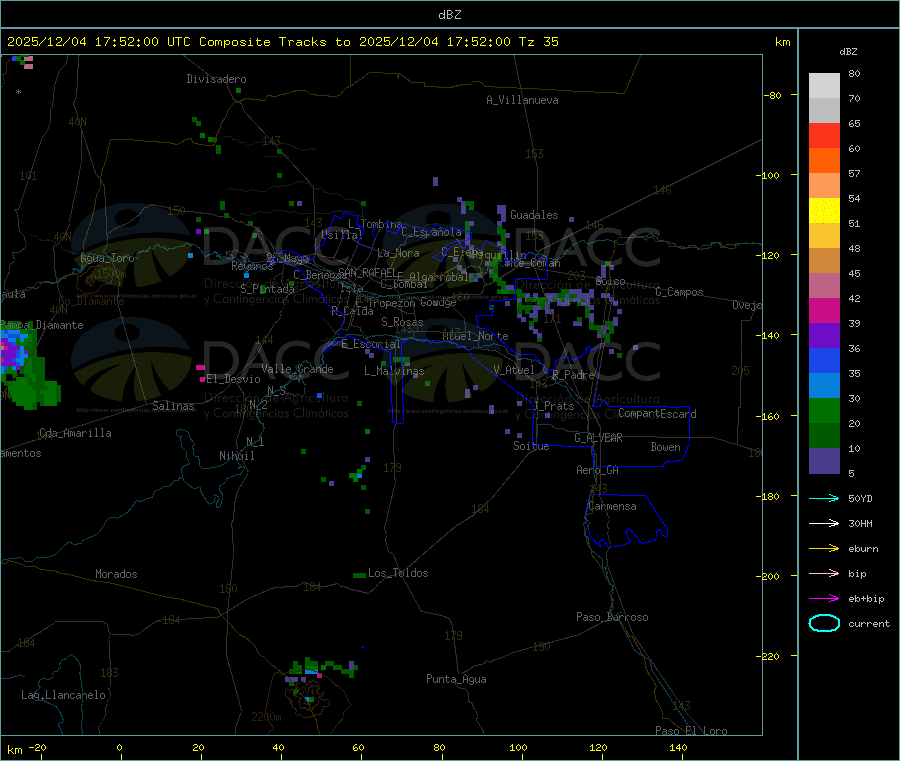Click the Pampa_Diamante map label
Image resolution: width=900 pixels, height=761 pixels.
coord(42,325)
